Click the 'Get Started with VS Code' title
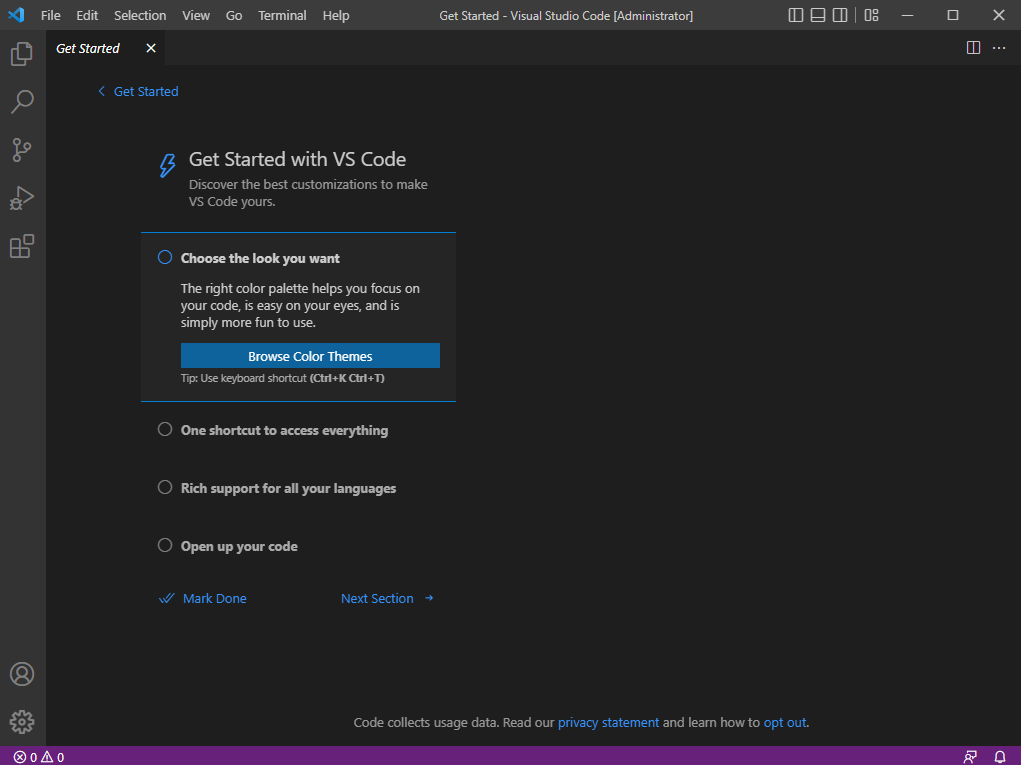The height and width of the screenshot is (765, 1021). [298, 159]
